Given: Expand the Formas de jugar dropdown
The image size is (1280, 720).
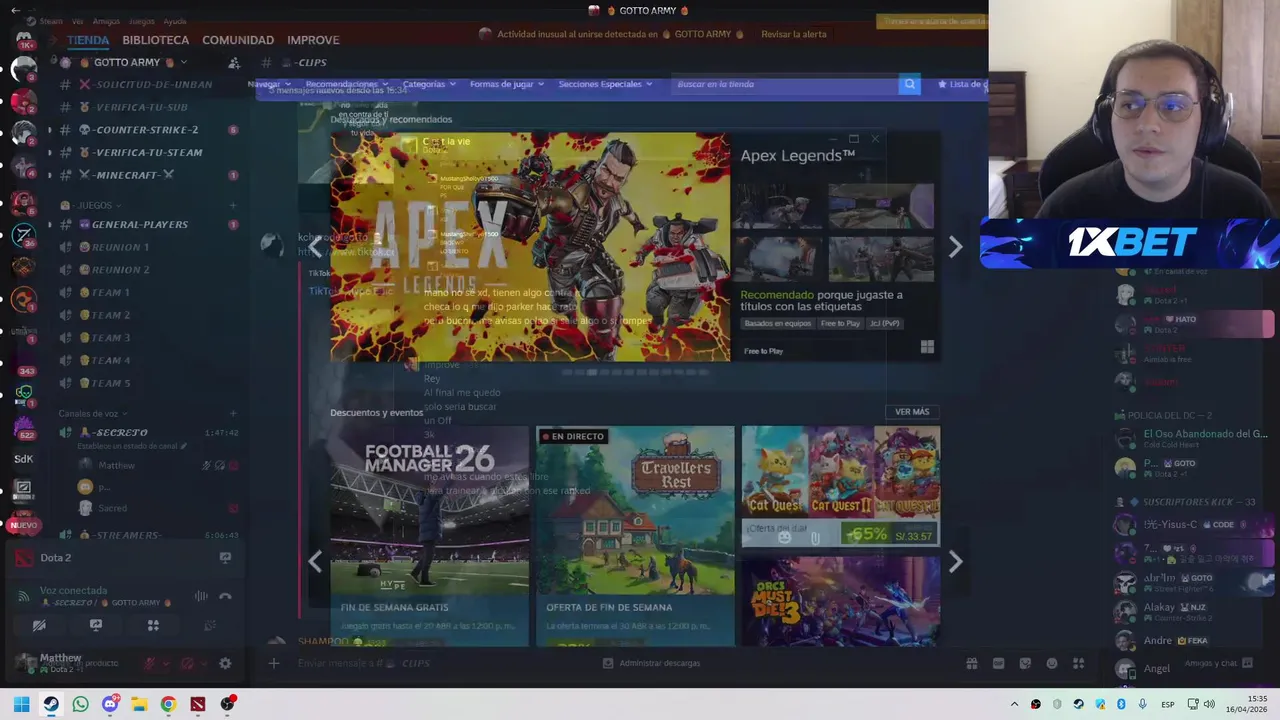Looking at the screenshot, I should tap(505, 84).
